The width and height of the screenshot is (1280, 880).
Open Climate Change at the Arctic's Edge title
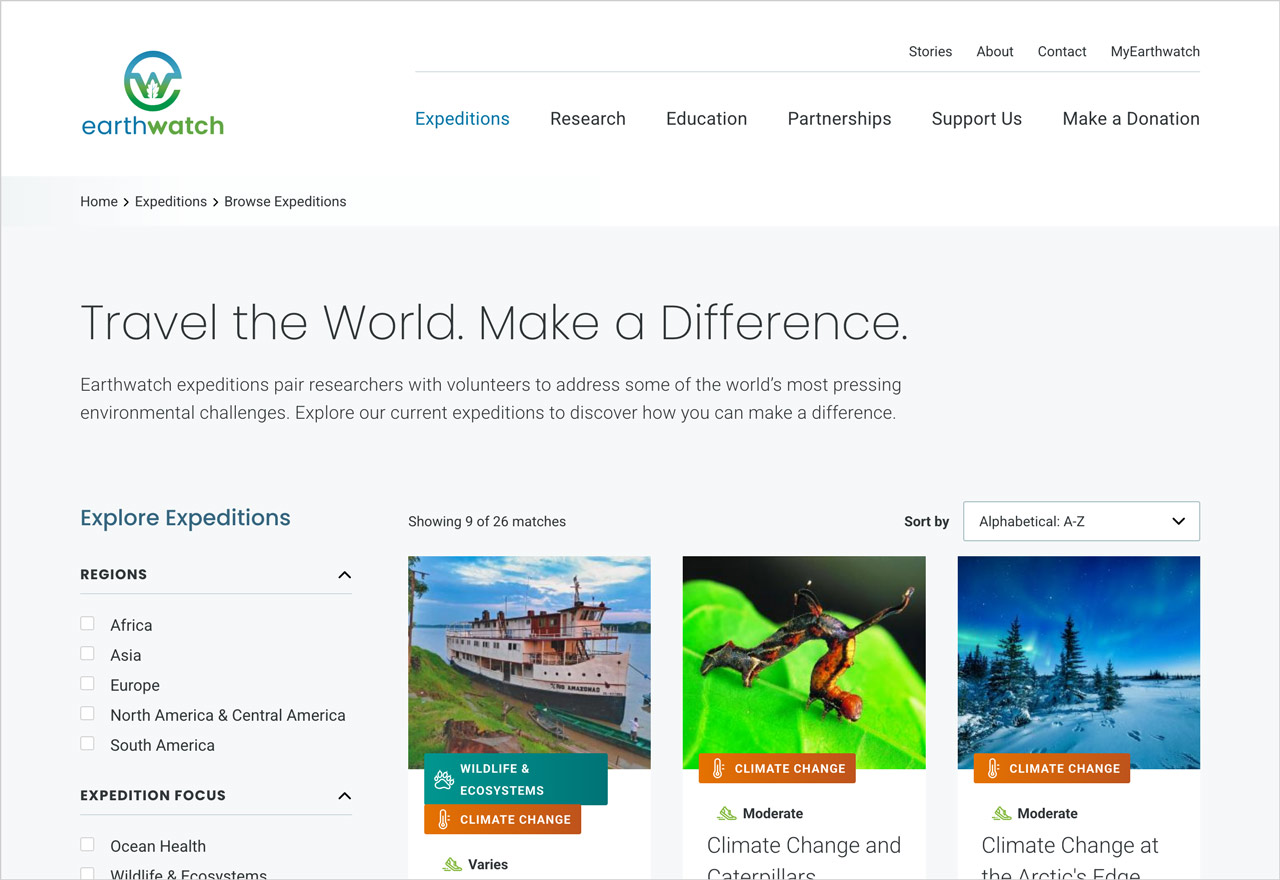[1070, 858]
